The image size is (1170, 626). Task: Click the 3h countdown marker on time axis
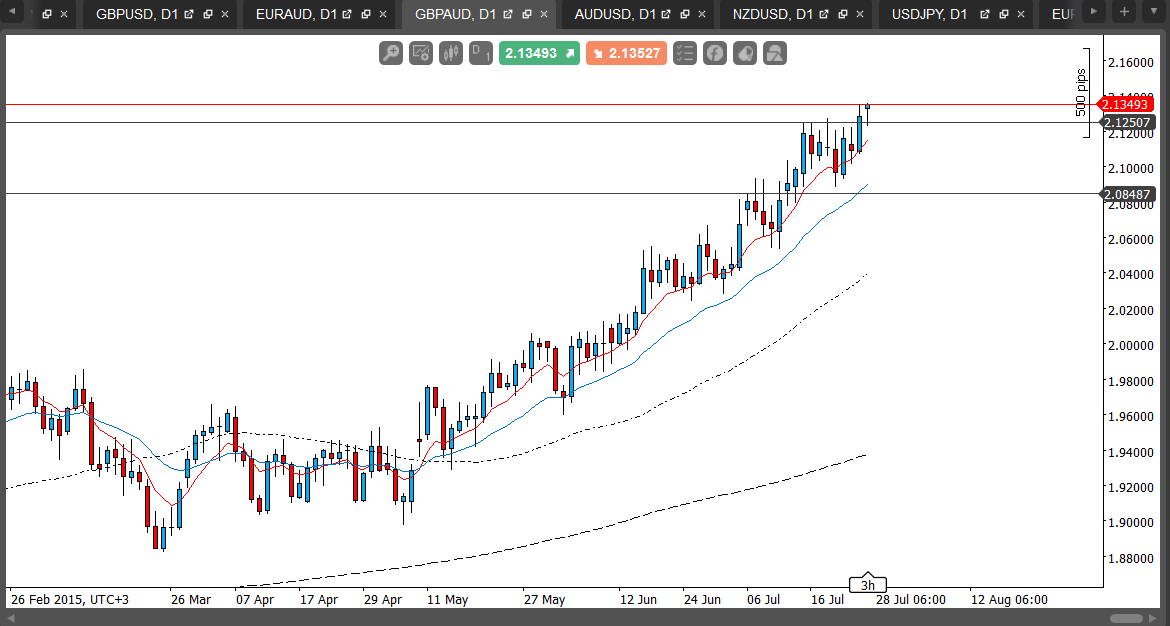868,584
